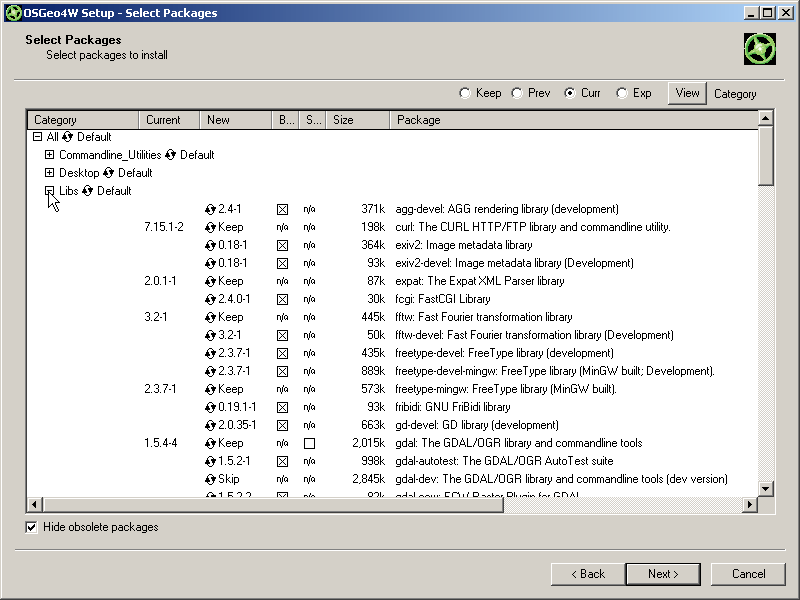Click the vertical scrollbar up arrow
Viewport: 800px width, 600px height.
coord(766,118)
